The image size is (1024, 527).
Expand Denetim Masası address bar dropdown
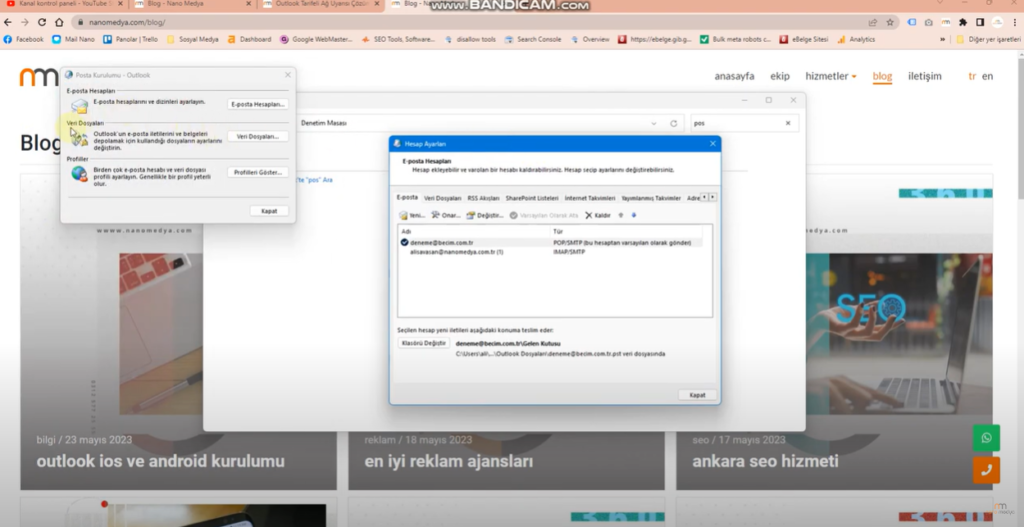tap(654, 123)
